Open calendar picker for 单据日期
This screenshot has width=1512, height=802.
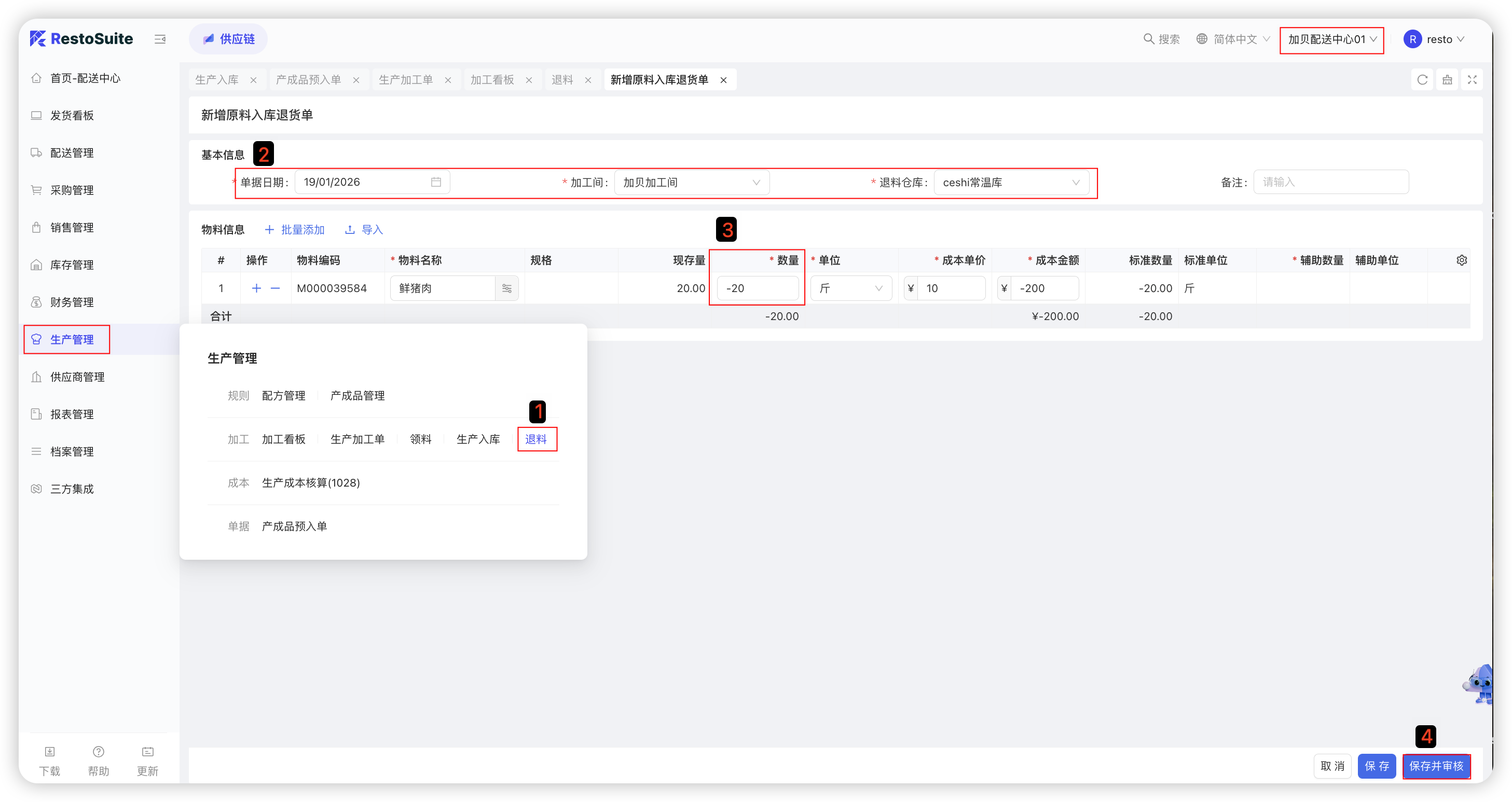[x=435, y=182]
